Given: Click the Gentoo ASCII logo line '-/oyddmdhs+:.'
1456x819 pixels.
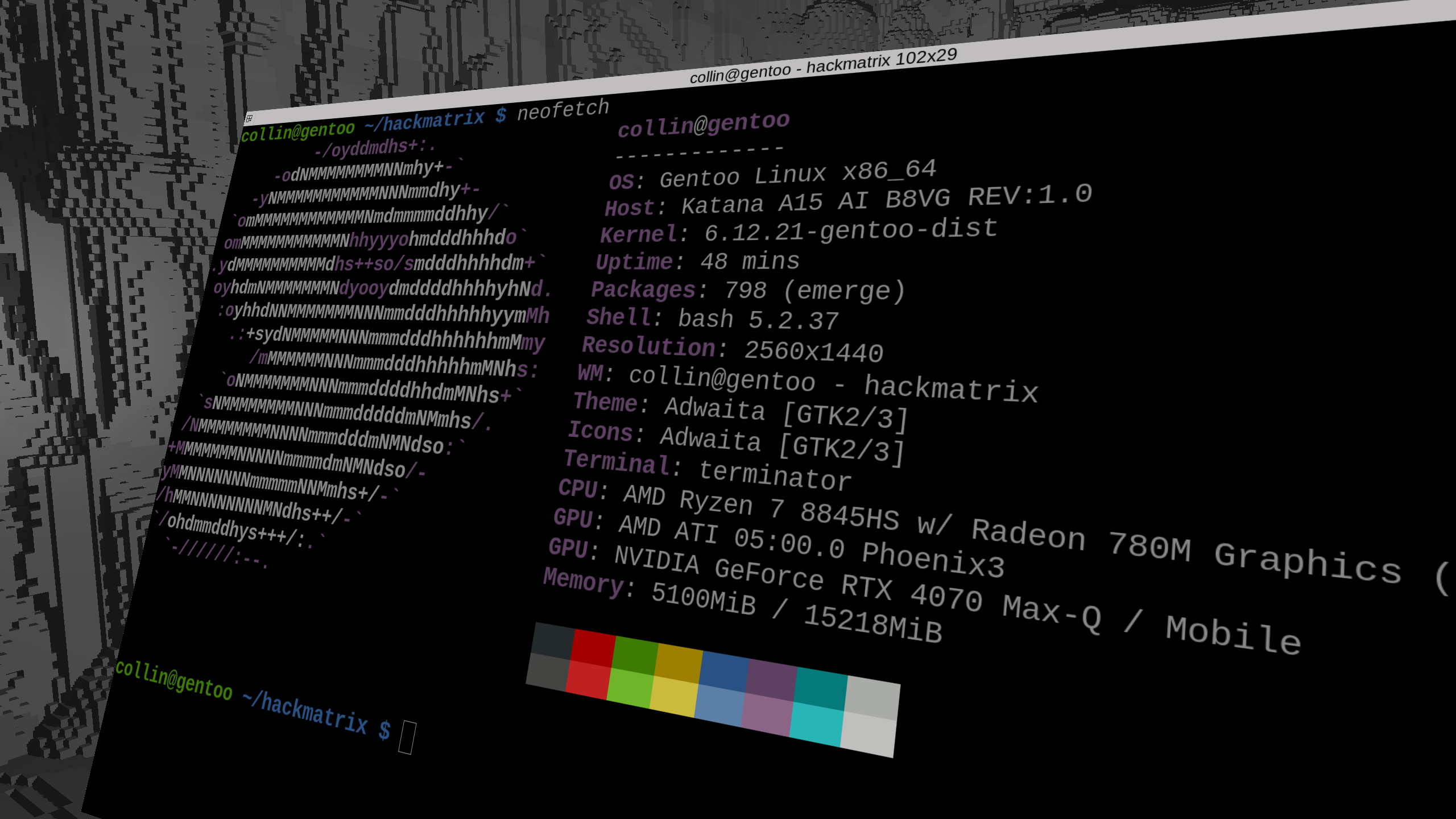Looking at the screenshot, I should (x=375, y=148).
